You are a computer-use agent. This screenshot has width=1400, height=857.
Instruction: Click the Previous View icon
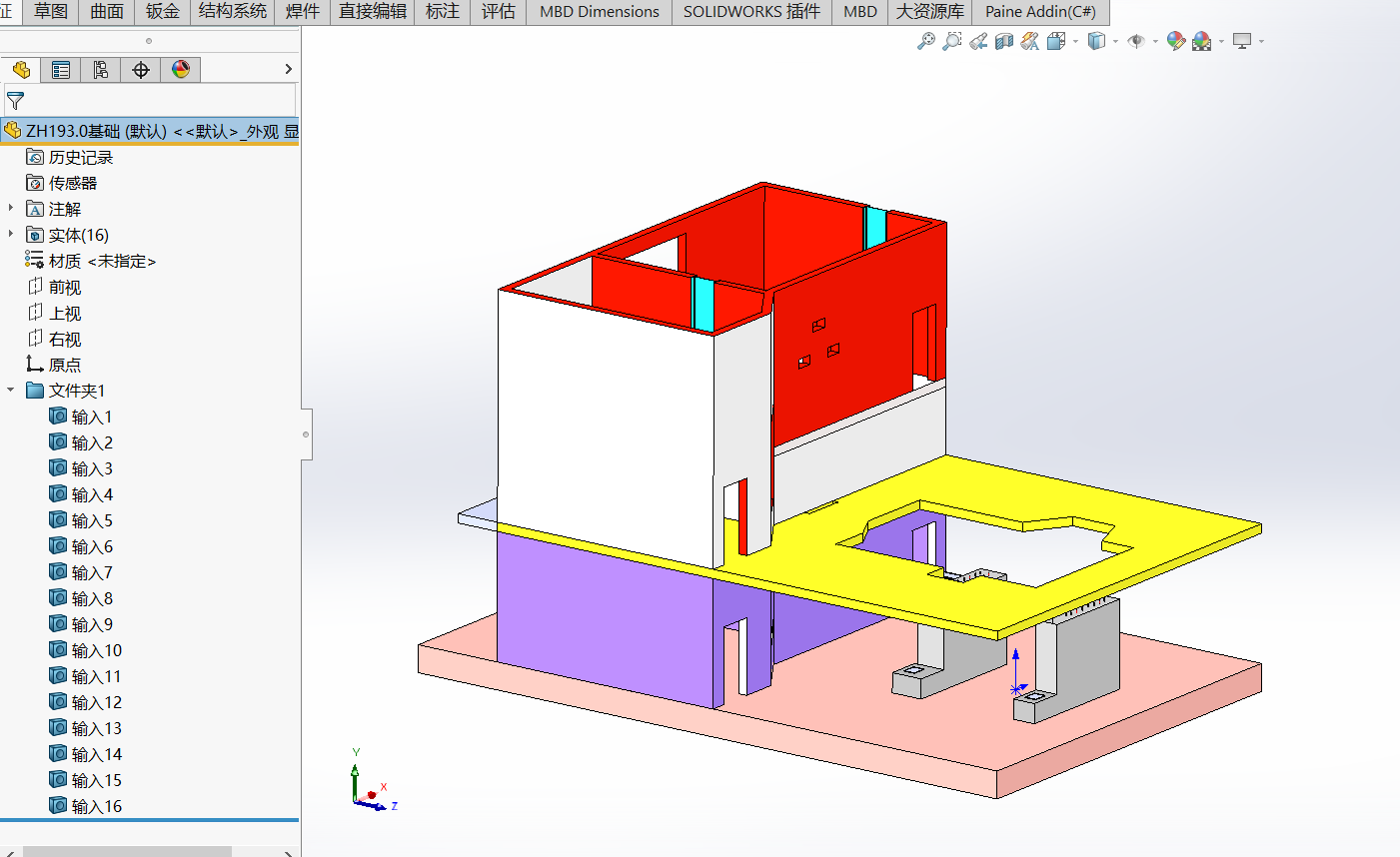point(978,41)
